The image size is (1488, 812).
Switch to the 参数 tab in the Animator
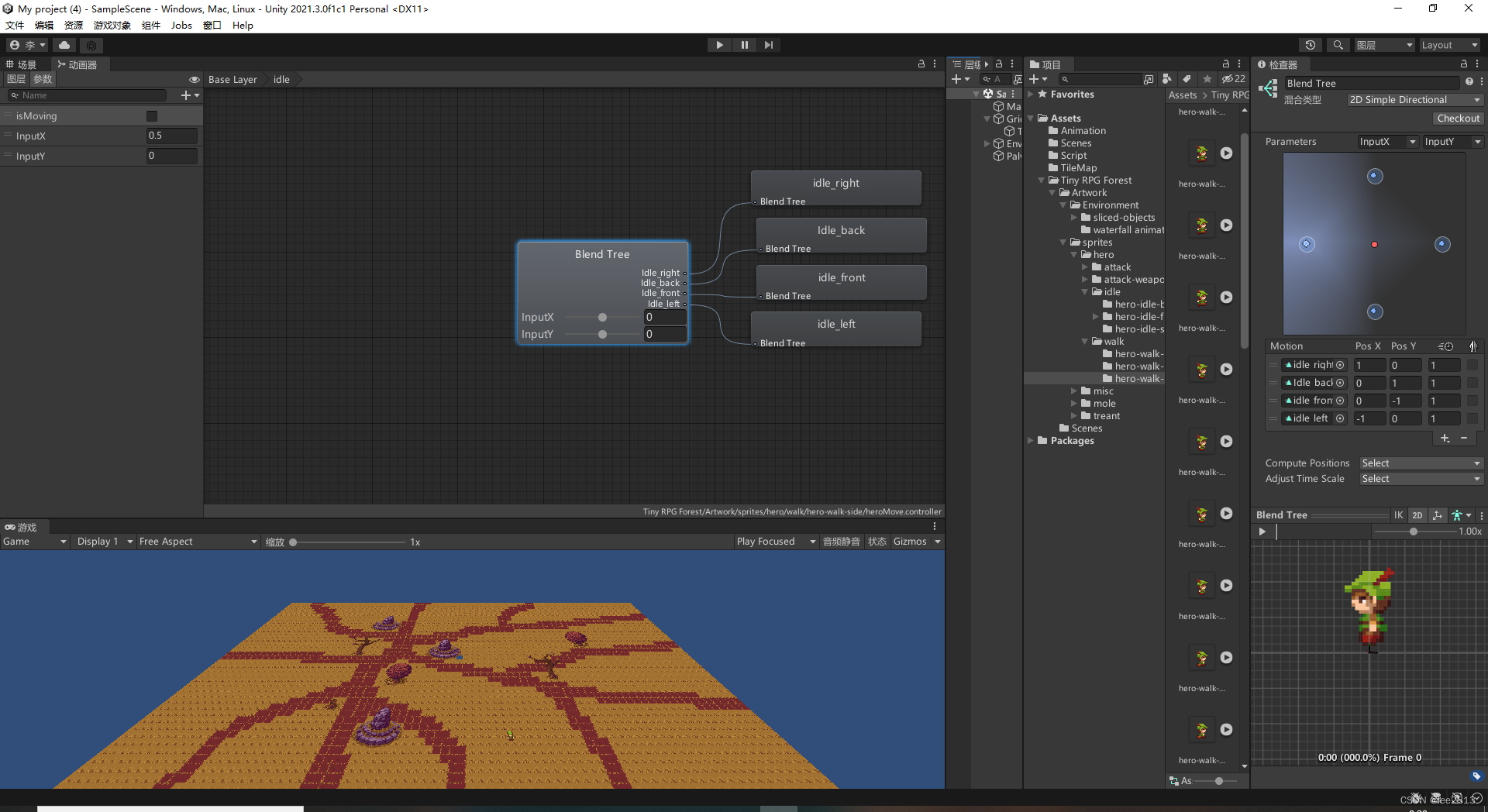[x=43, y=79]
